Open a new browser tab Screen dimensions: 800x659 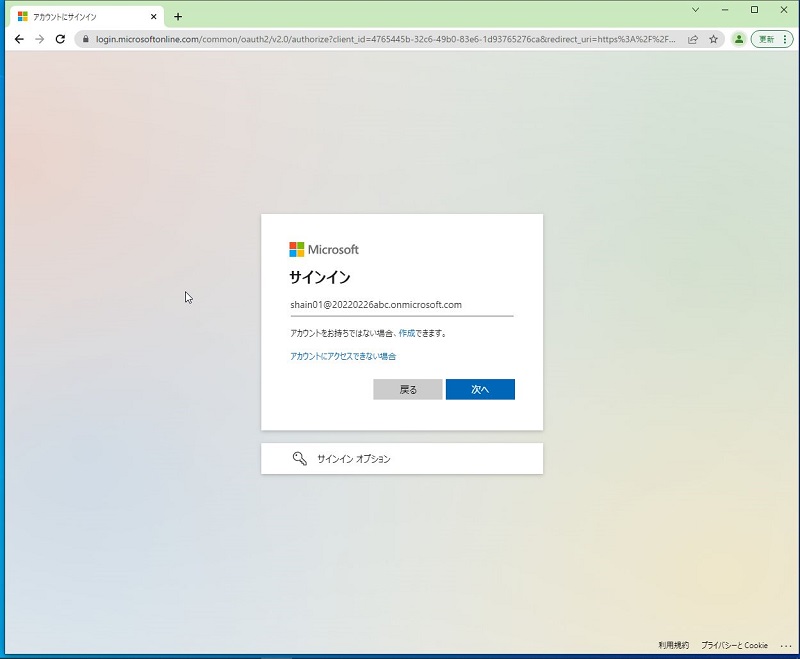[x=178, y=17]
